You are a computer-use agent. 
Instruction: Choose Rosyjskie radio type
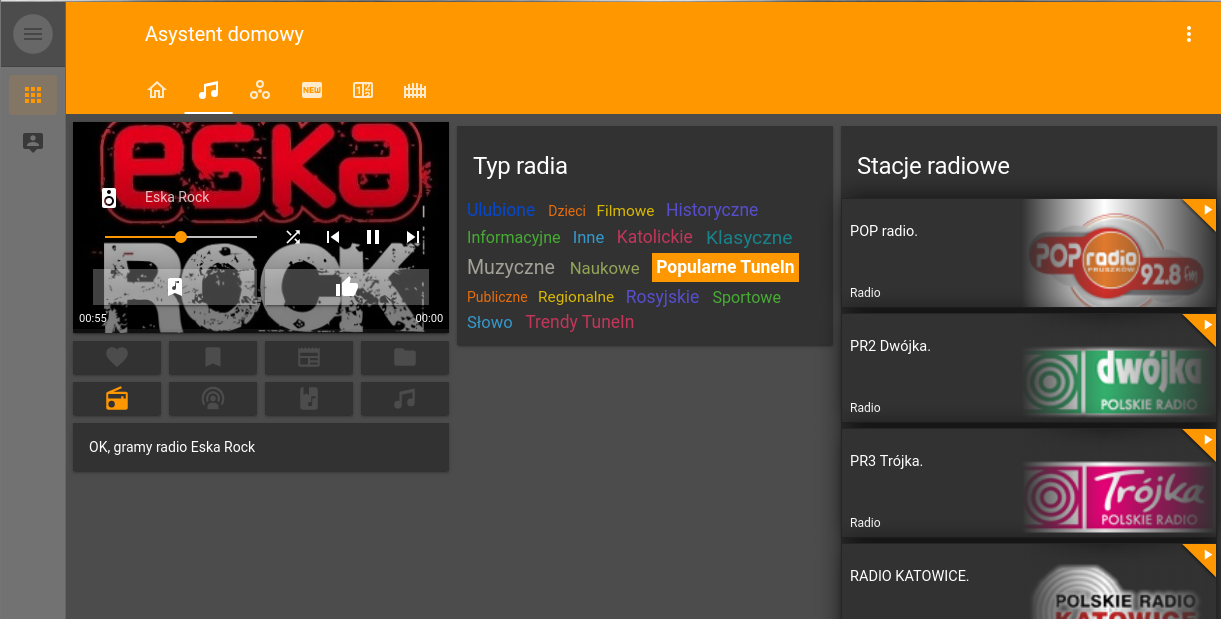click(x=662, y=297)
